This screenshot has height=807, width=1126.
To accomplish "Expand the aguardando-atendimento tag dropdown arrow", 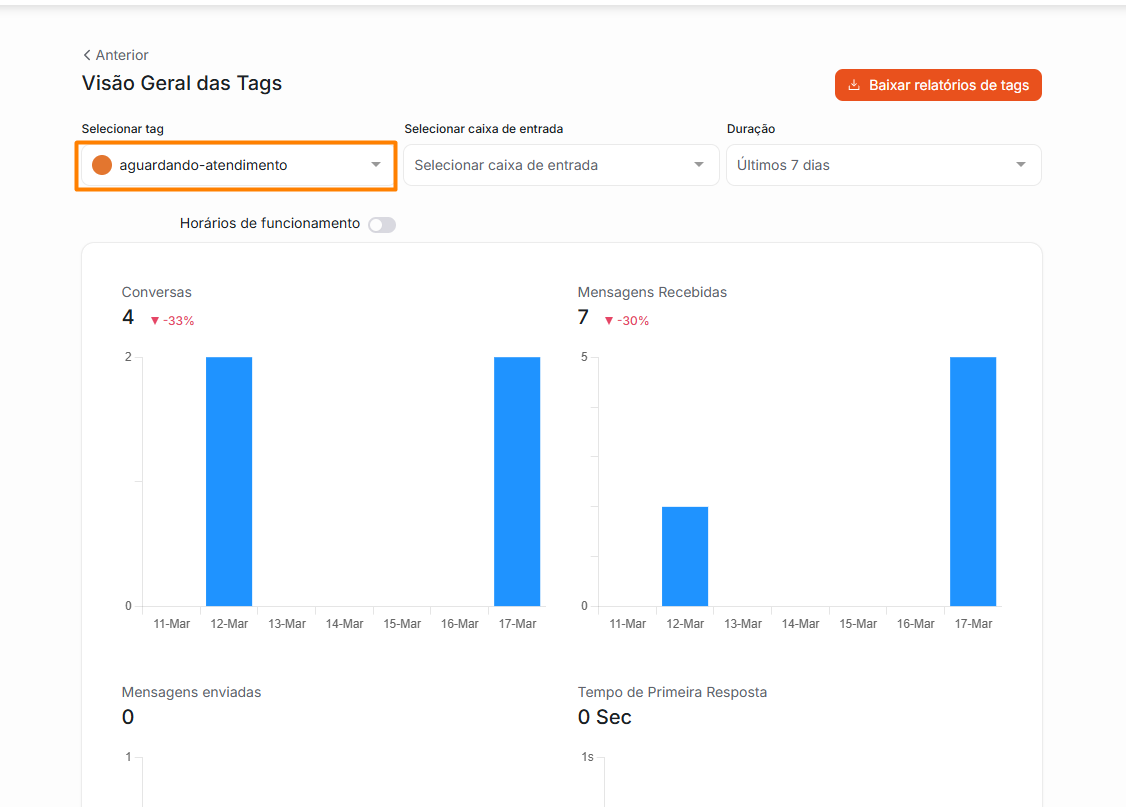I will (376, 165).
